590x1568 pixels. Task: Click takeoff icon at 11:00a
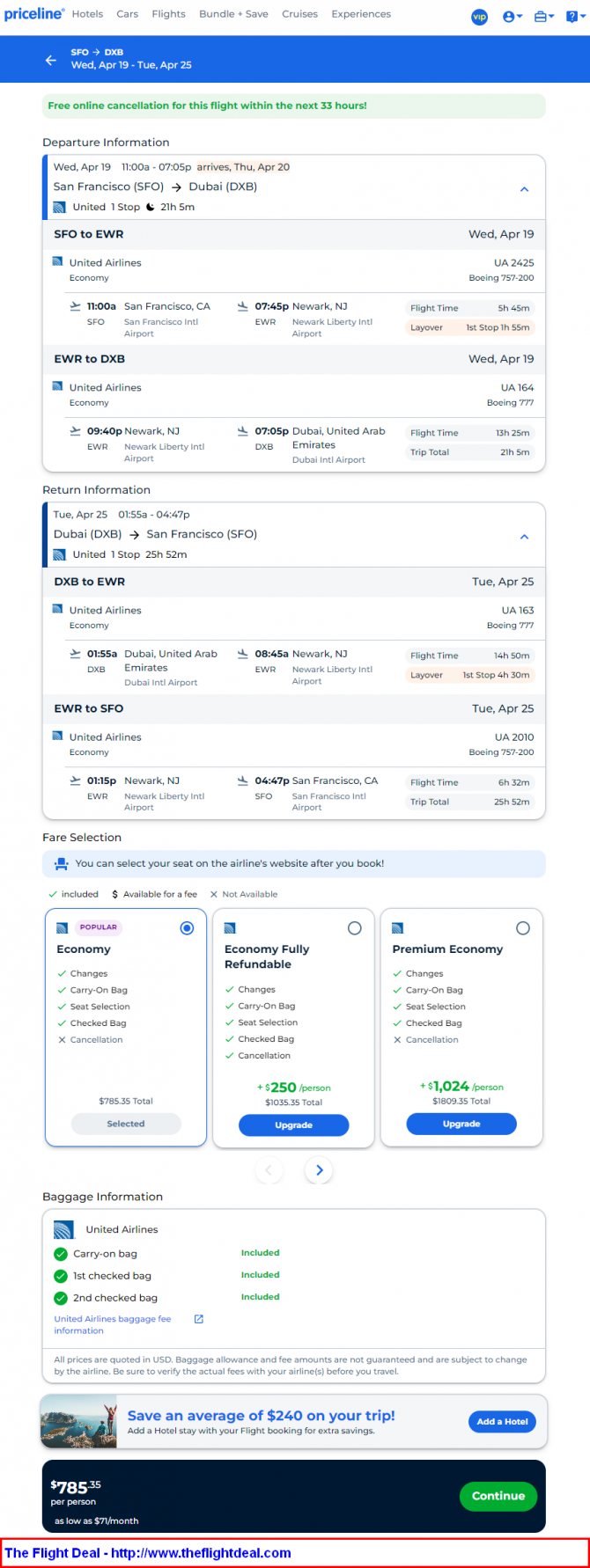(x=75, y=306)
